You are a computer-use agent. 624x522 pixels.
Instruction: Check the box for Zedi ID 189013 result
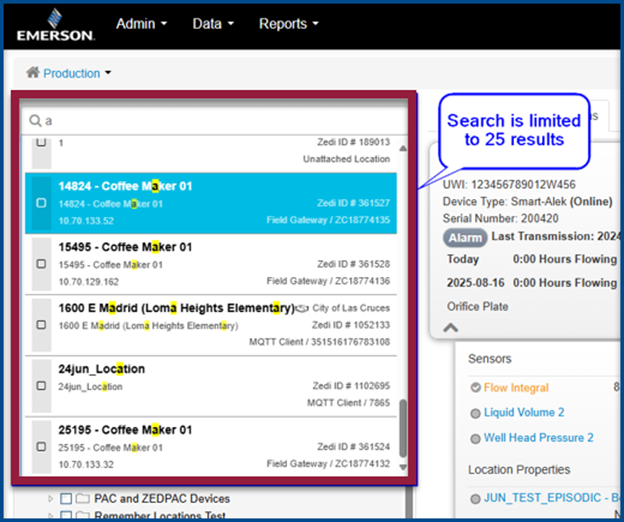click(x=41, y=142)
